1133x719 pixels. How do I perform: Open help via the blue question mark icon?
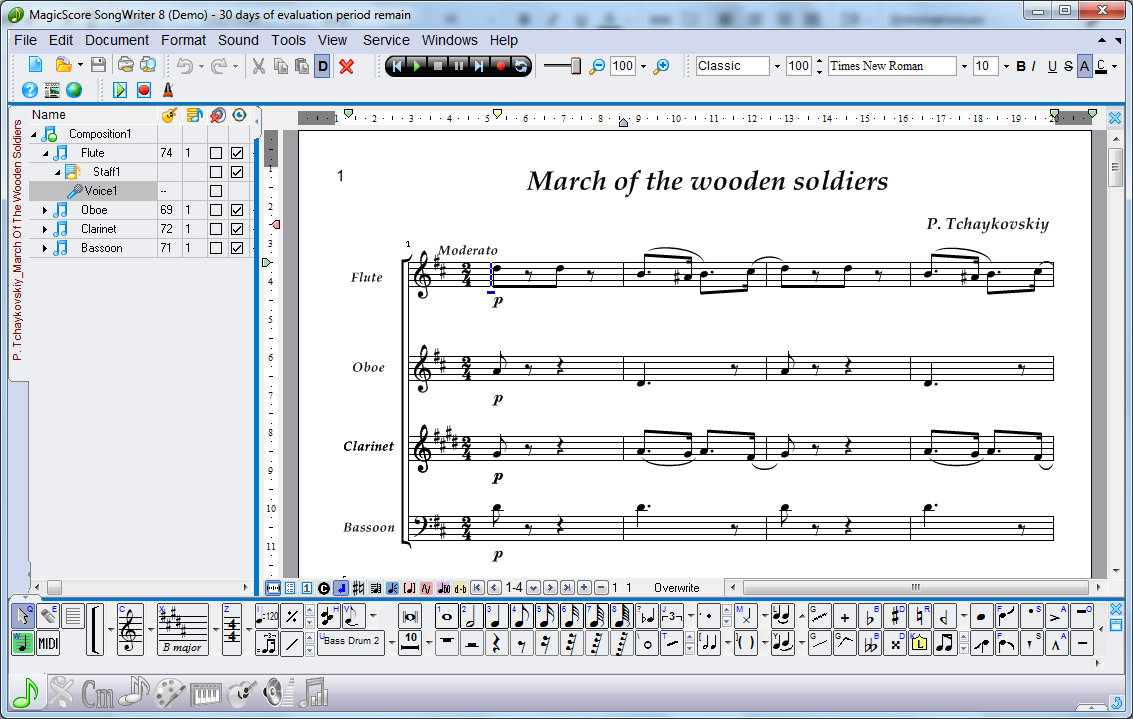pos(30,90)
